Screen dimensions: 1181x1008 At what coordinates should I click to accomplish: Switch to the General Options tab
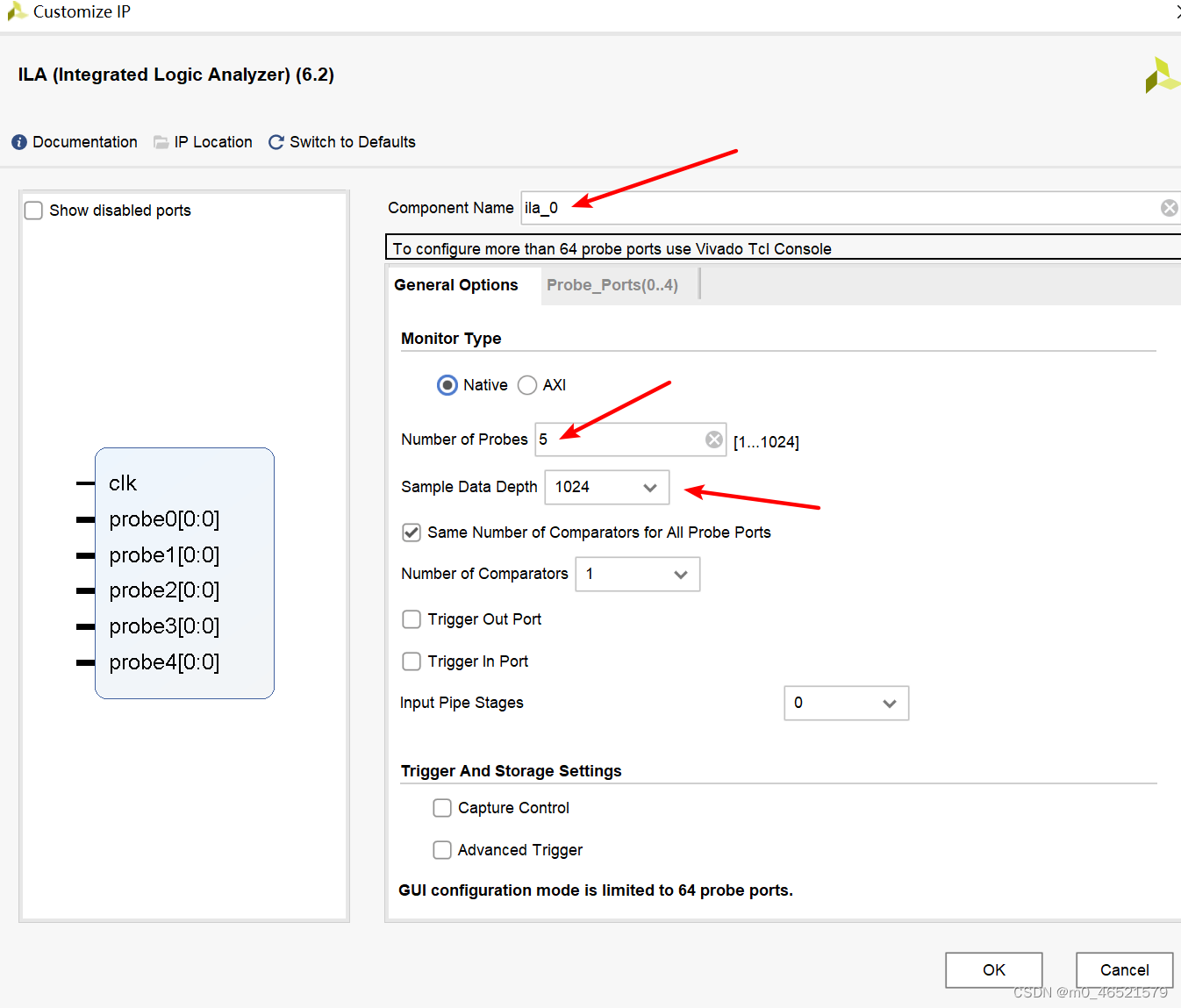456,285
